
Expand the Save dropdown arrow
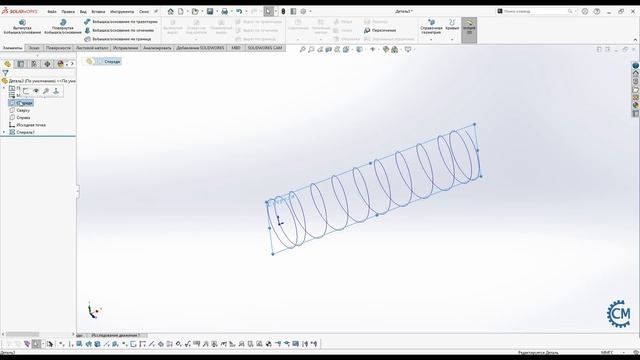tap(217, 11)
